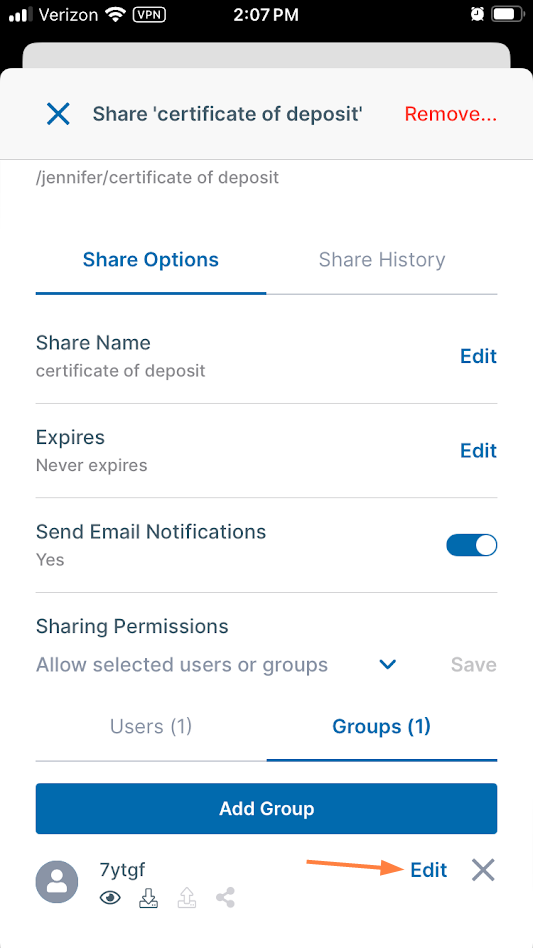The image size is (533, 948).
Task: Close the share dialog with the X
Action: pyautogui.click(x=59, y=114)
